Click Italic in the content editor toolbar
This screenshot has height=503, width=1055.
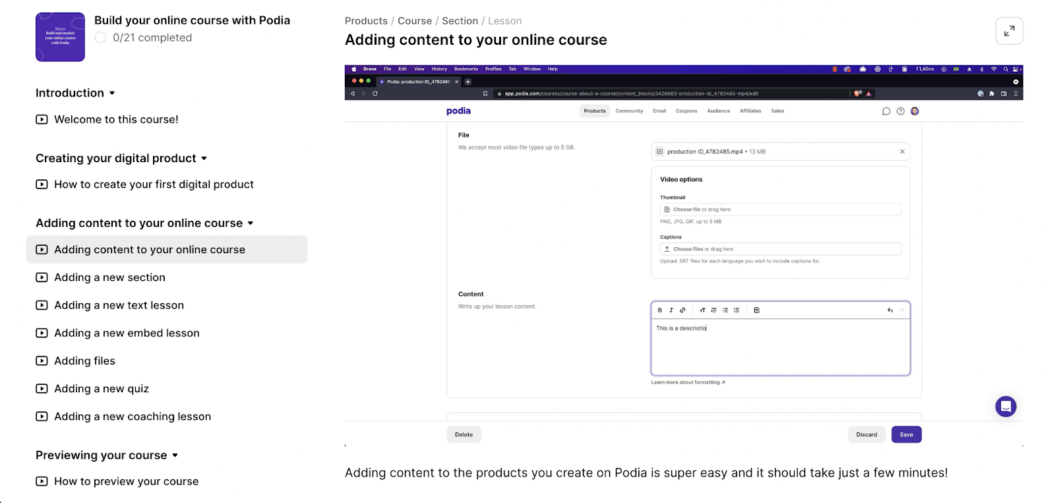tap(671, 310)
